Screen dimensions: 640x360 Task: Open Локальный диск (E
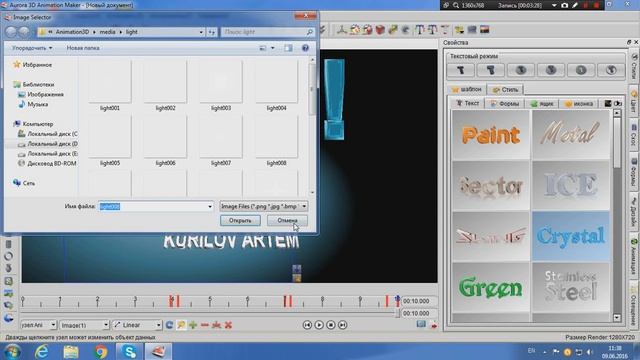(x=52, y=153)
